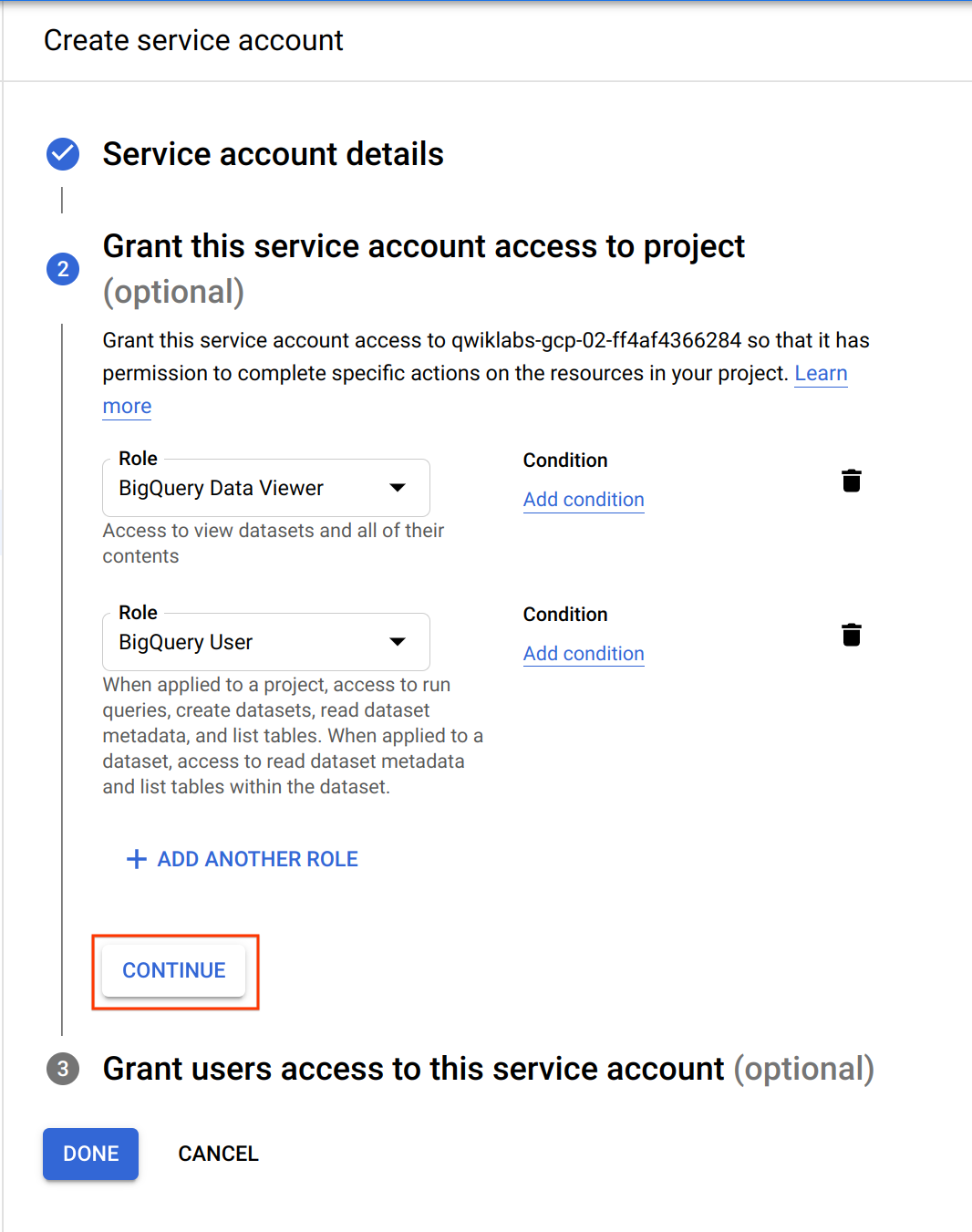Select the step 2 numbered circle
The width and height of the screenshot is (972, 1232).
tap(62, 269)
